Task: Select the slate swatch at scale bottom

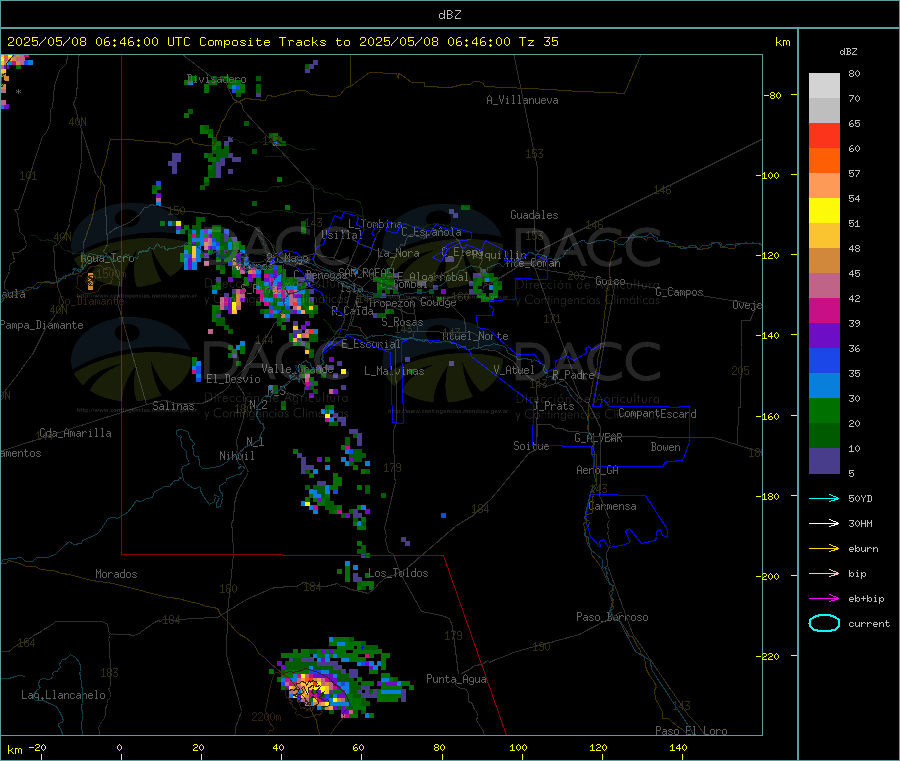Action: point(824,461)
